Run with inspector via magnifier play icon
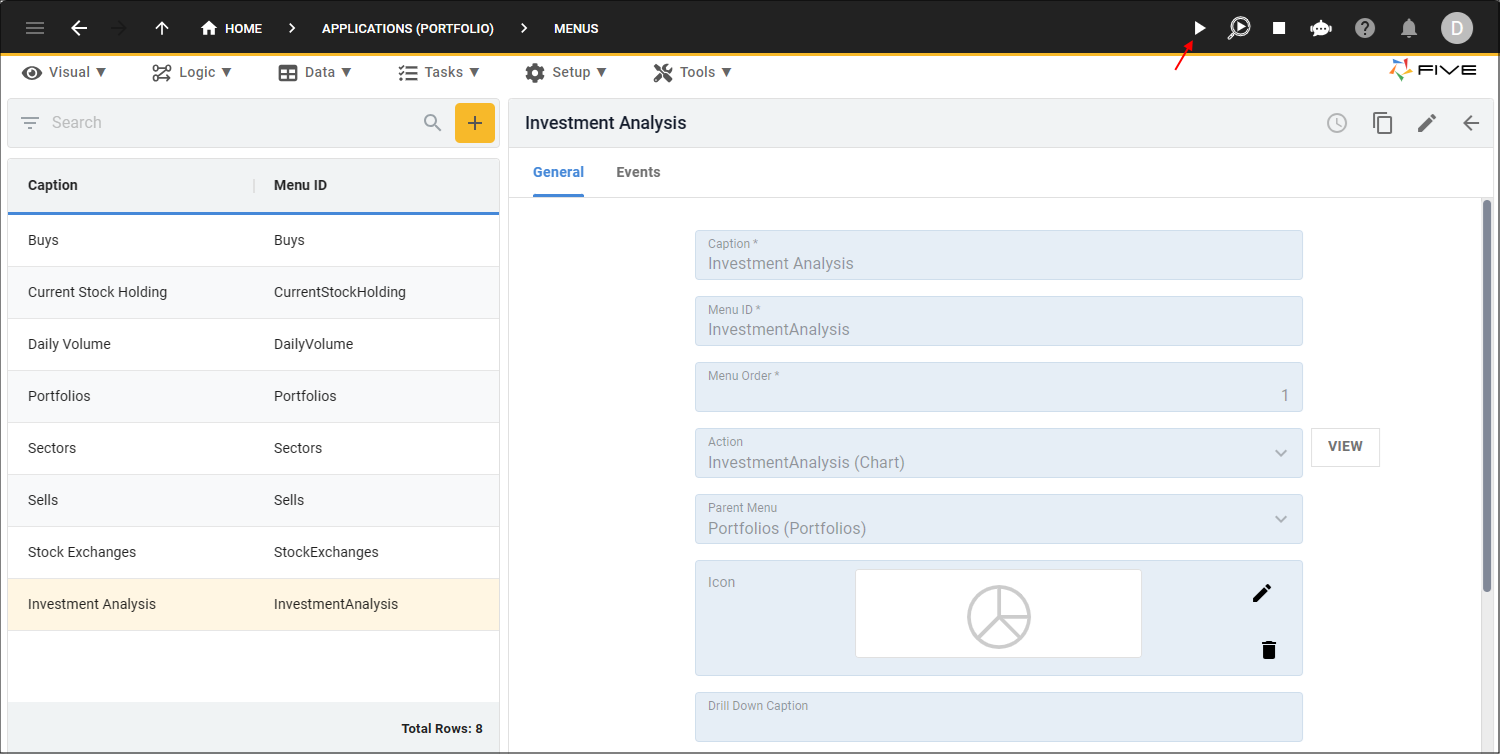The image size is (1500, 754). [1239, 28]
